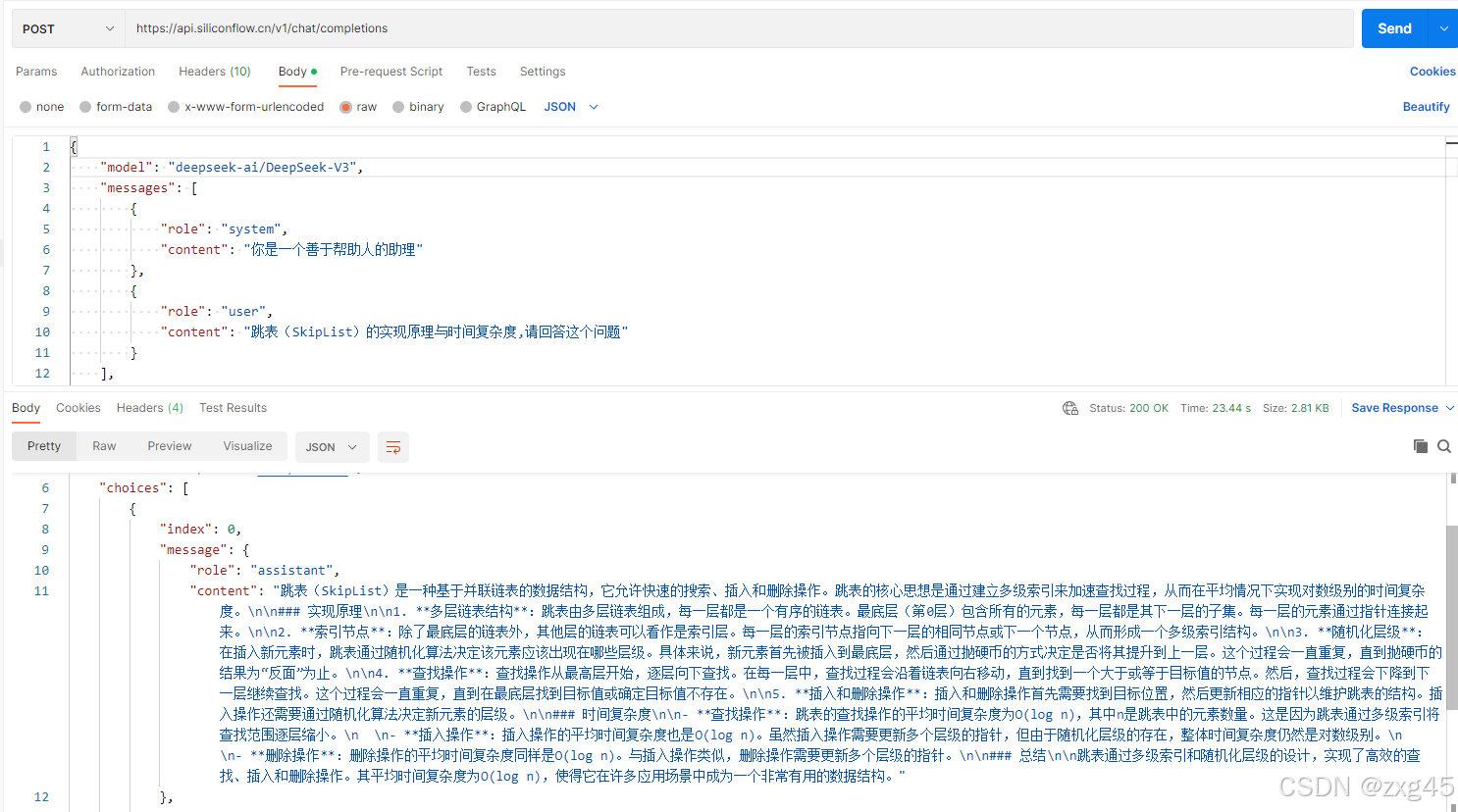Open the Params tab
The height and width of the screenshot is (812, 1458).
(x=36, y=72)
